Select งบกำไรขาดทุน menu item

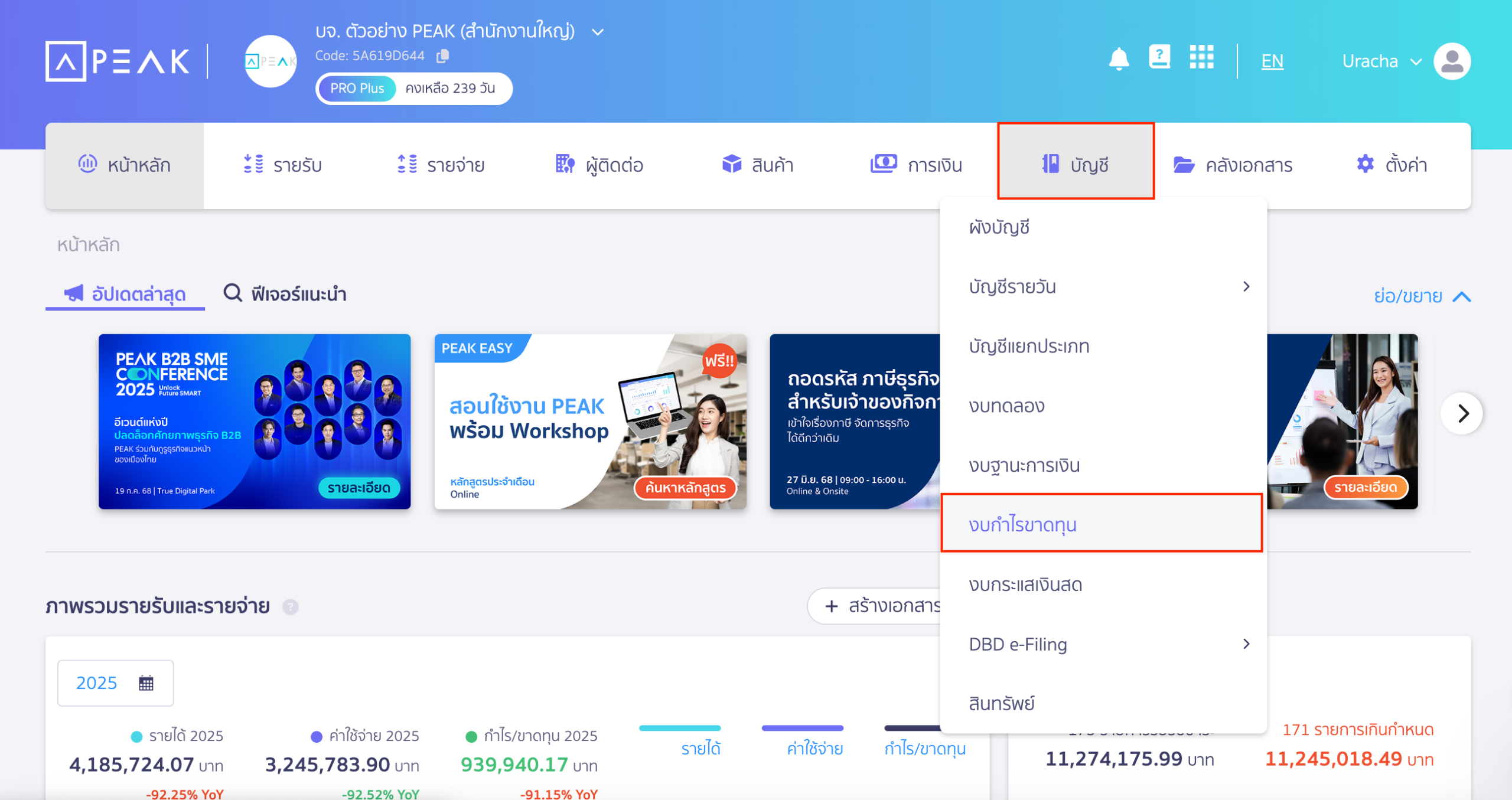click(1102, 524)
